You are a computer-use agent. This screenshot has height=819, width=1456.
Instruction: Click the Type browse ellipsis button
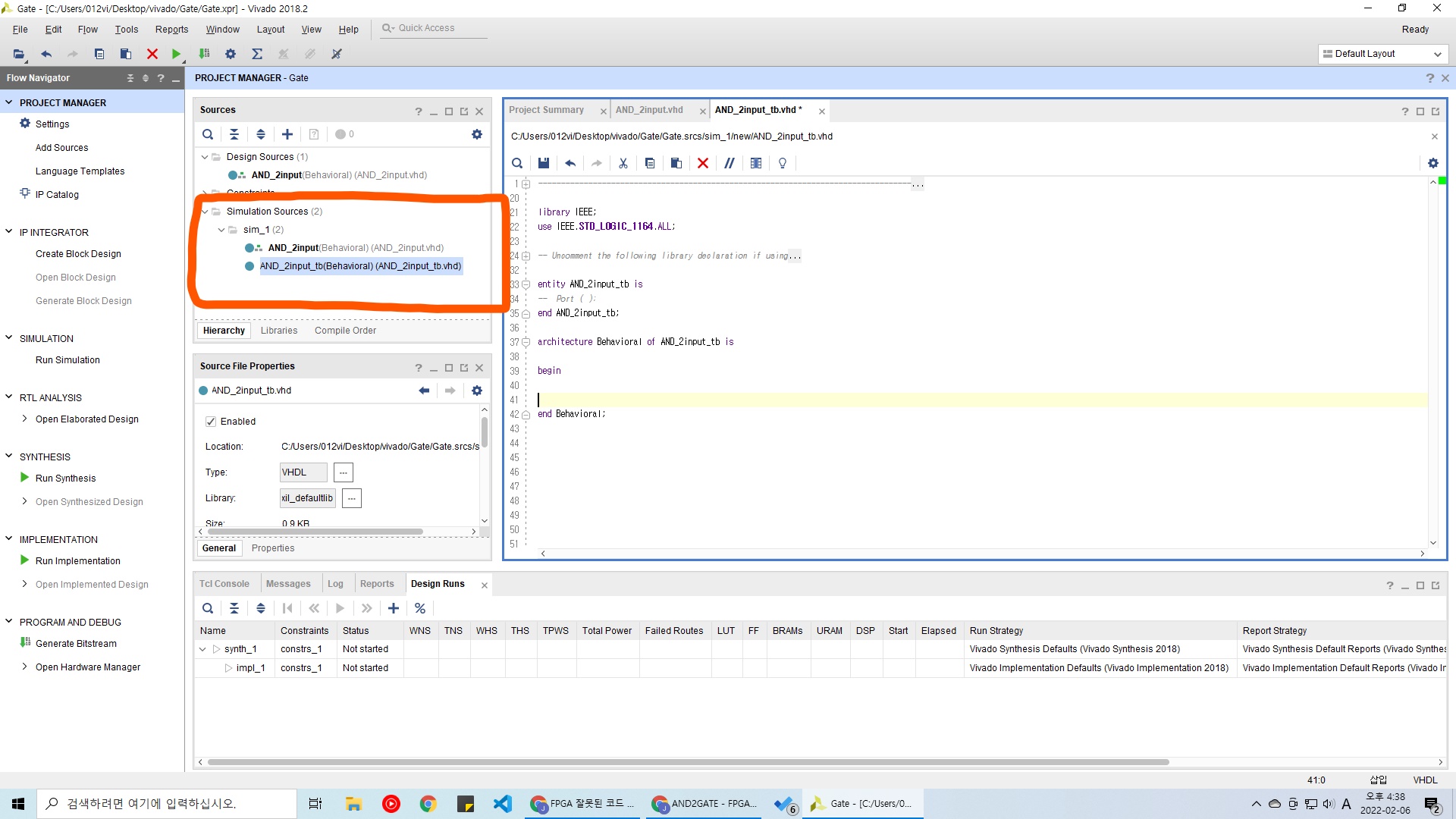(x=343, y=472)
